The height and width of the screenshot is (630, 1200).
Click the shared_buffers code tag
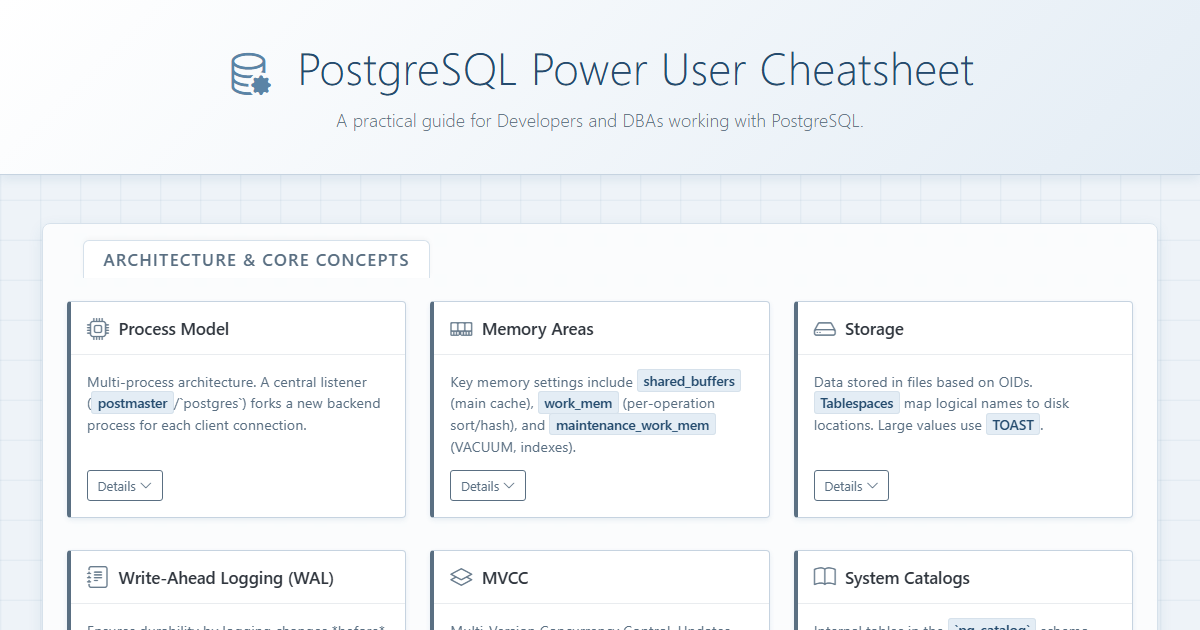[689, 382]
